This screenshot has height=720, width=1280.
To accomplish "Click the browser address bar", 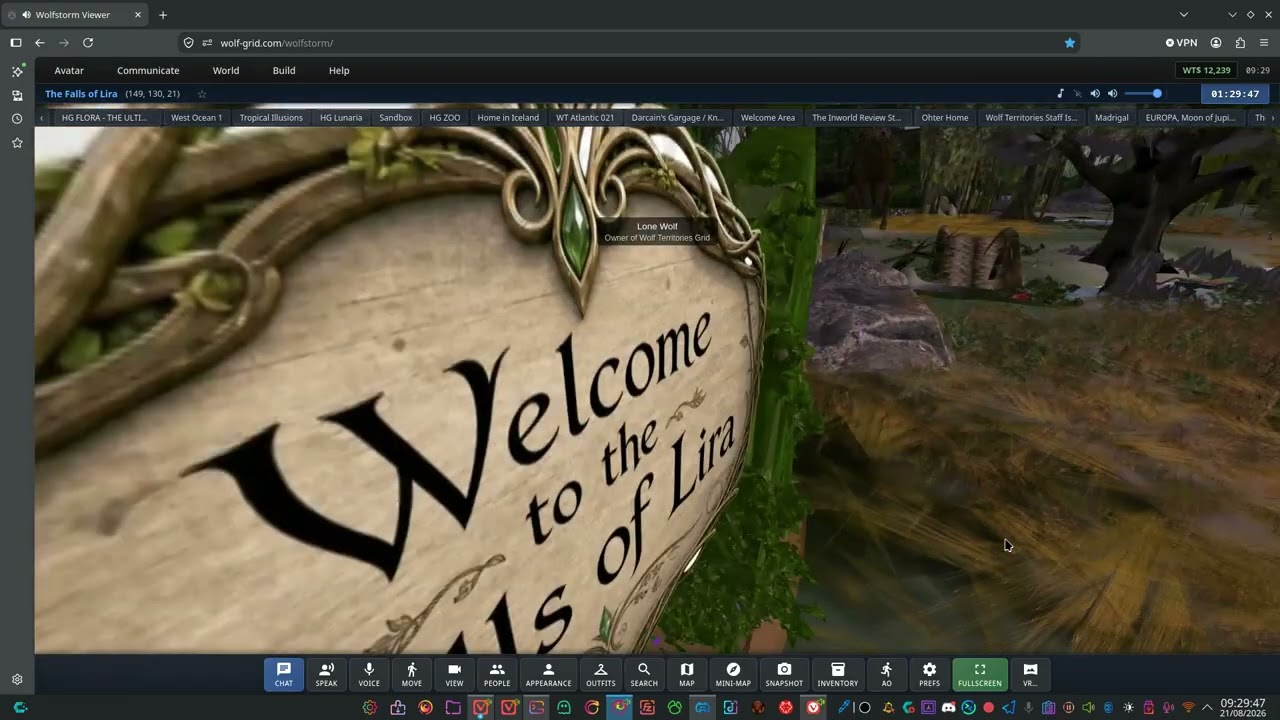I will (x=630, y=43).
